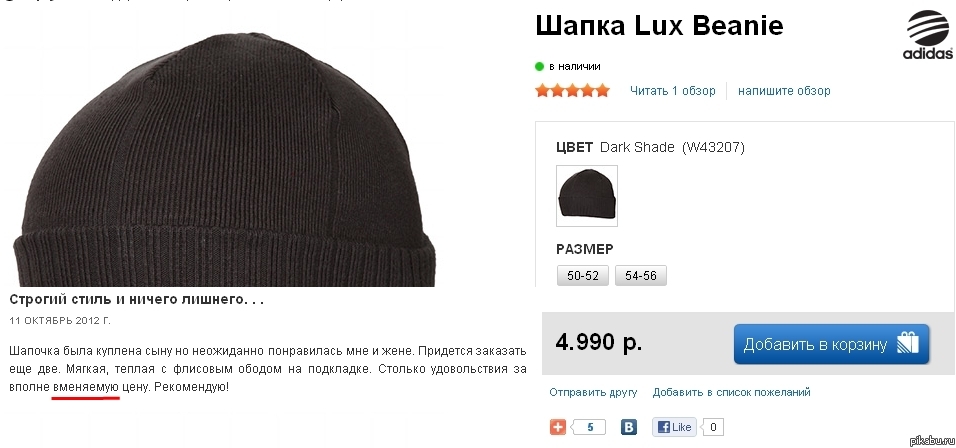This screenshot has height=448, width=956.
Task: Select size 54-56
Action: tap(641, 276)
